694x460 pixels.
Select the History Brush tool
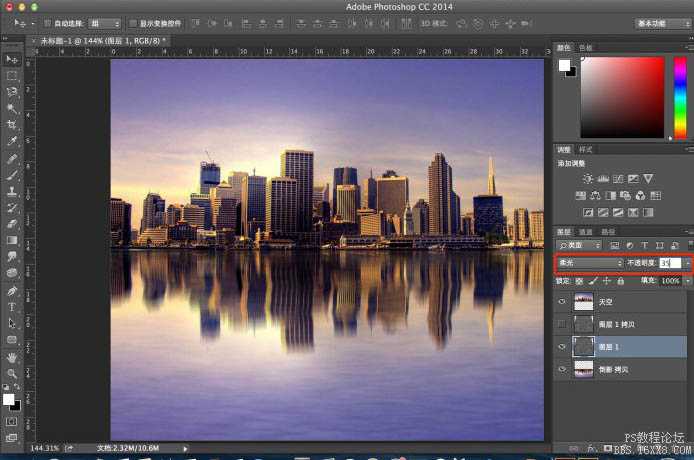point(12,208)
